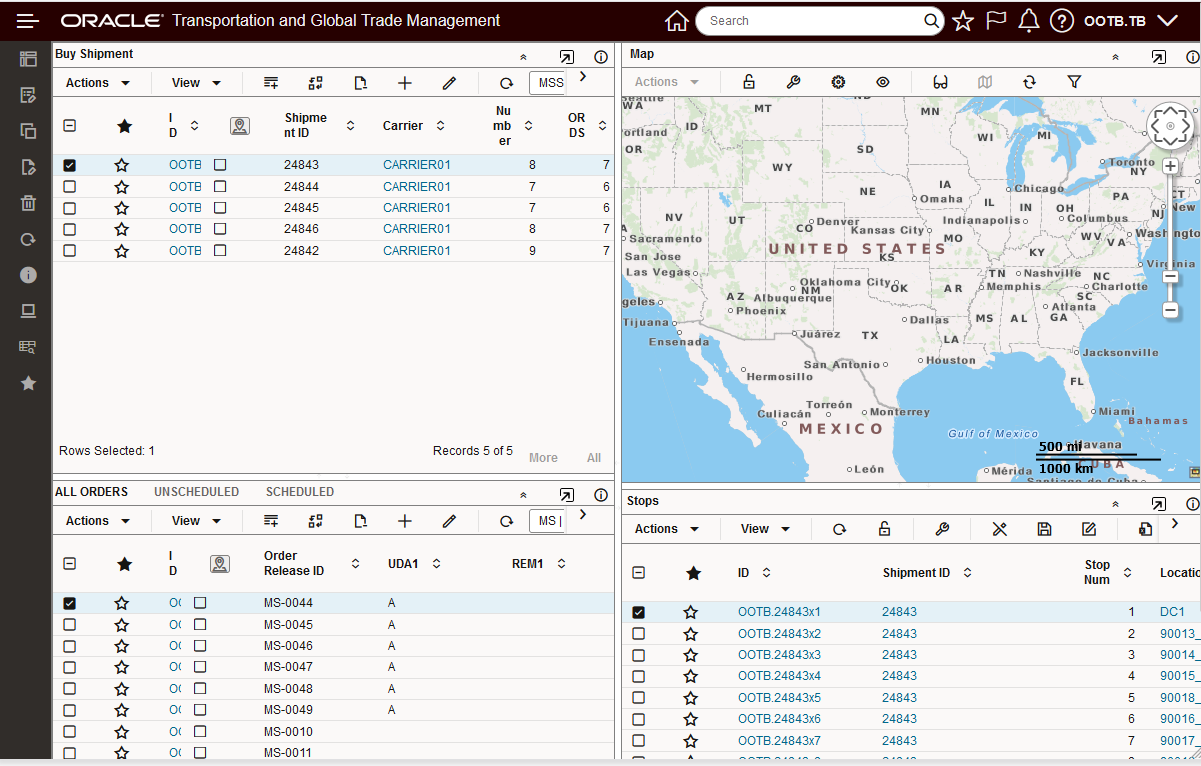Open the Actions dropdown in Buy Shipment panel
Screen dimensions: 1201x766
tap(98, 83)
